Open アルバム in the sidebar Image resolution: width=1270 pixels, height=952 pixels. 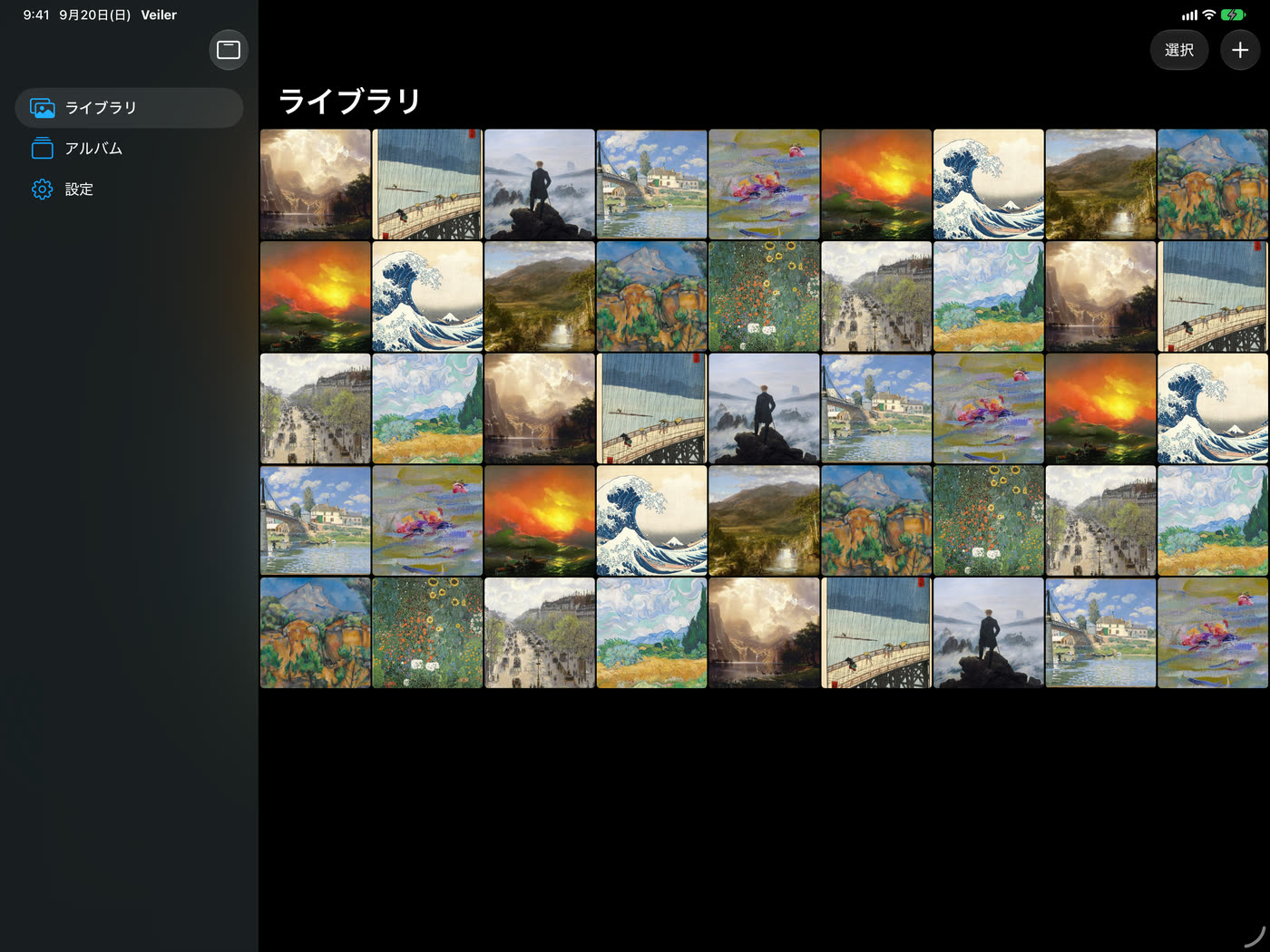pyautogui.click(x=129, y=149)
